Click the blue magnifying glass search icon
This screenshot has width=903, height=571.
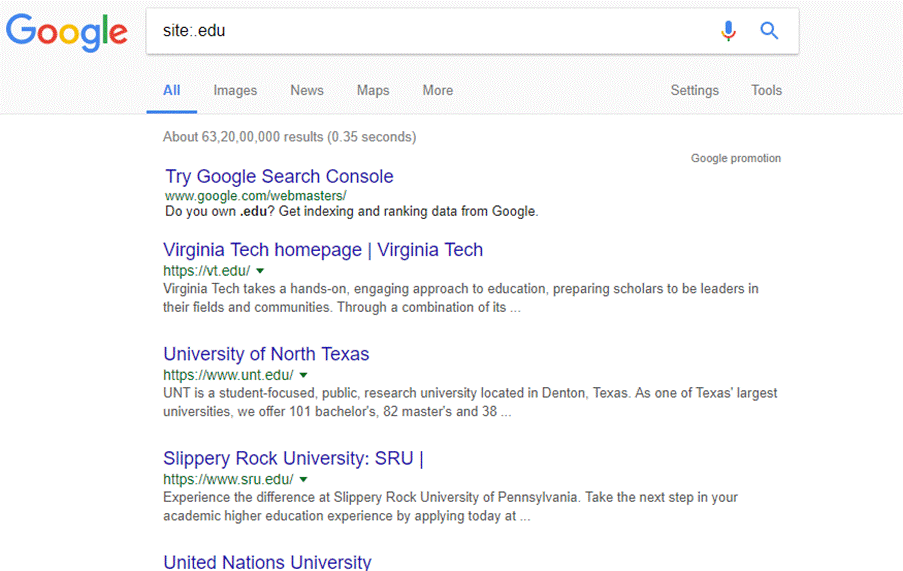click(x=769, y=31)
